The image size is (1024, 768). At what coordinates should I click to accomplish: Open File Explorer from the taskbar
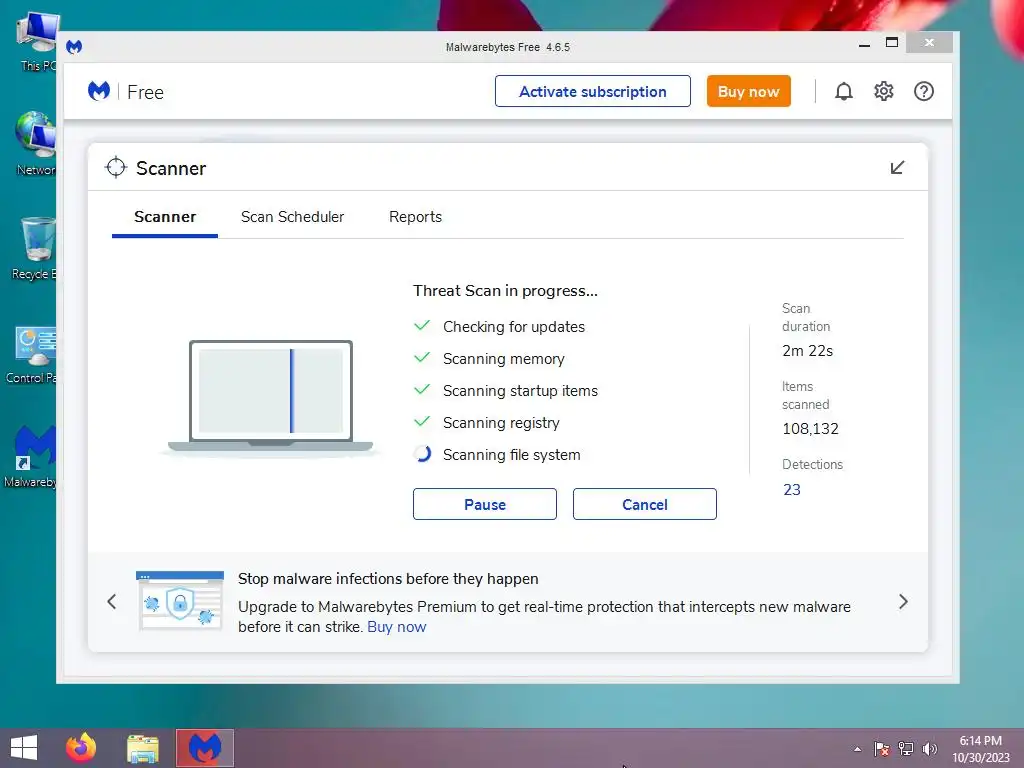[x=142, y=748]
